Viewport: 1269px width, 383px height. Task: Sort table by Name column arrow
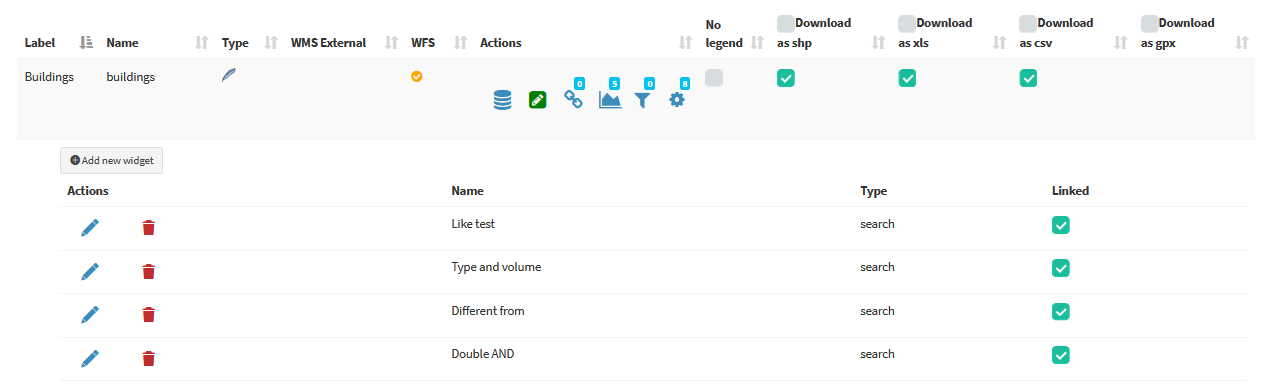coord(202,43)
